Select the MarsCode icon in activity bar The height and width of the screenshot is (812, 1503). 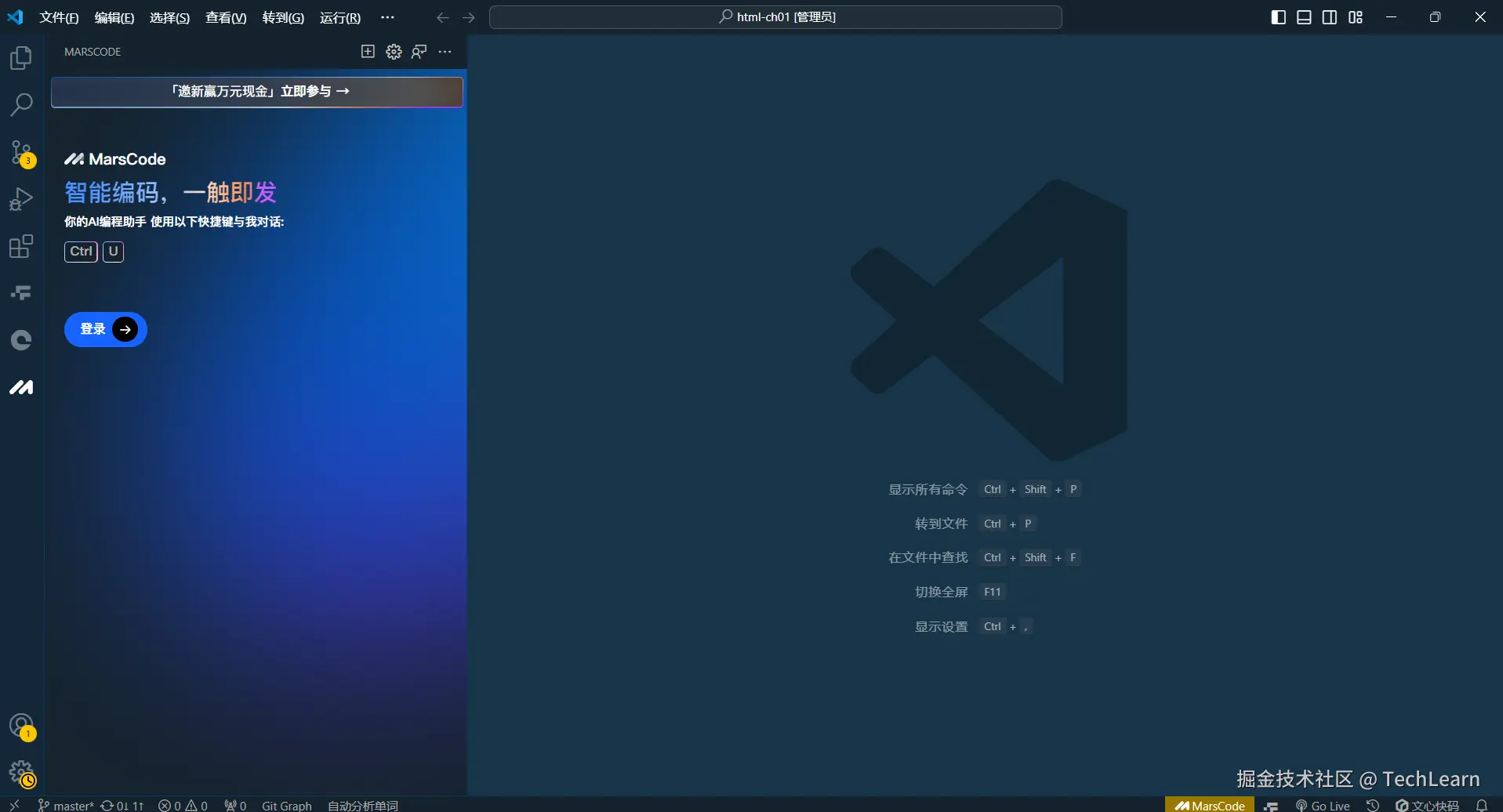point(21,387)
